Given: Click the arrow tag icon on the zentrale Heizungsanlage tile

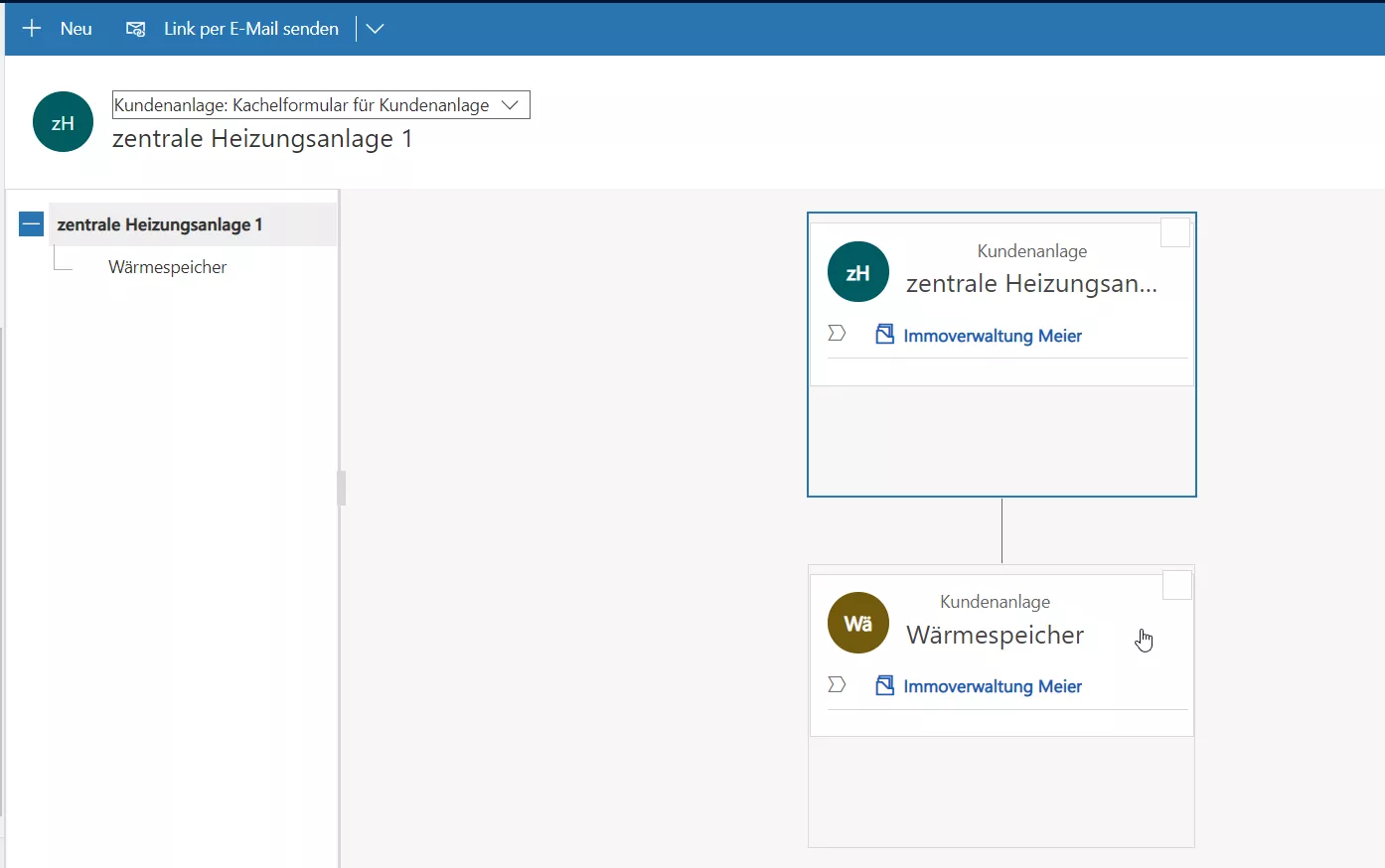Looking at the screenshot, I should (837, 334).
